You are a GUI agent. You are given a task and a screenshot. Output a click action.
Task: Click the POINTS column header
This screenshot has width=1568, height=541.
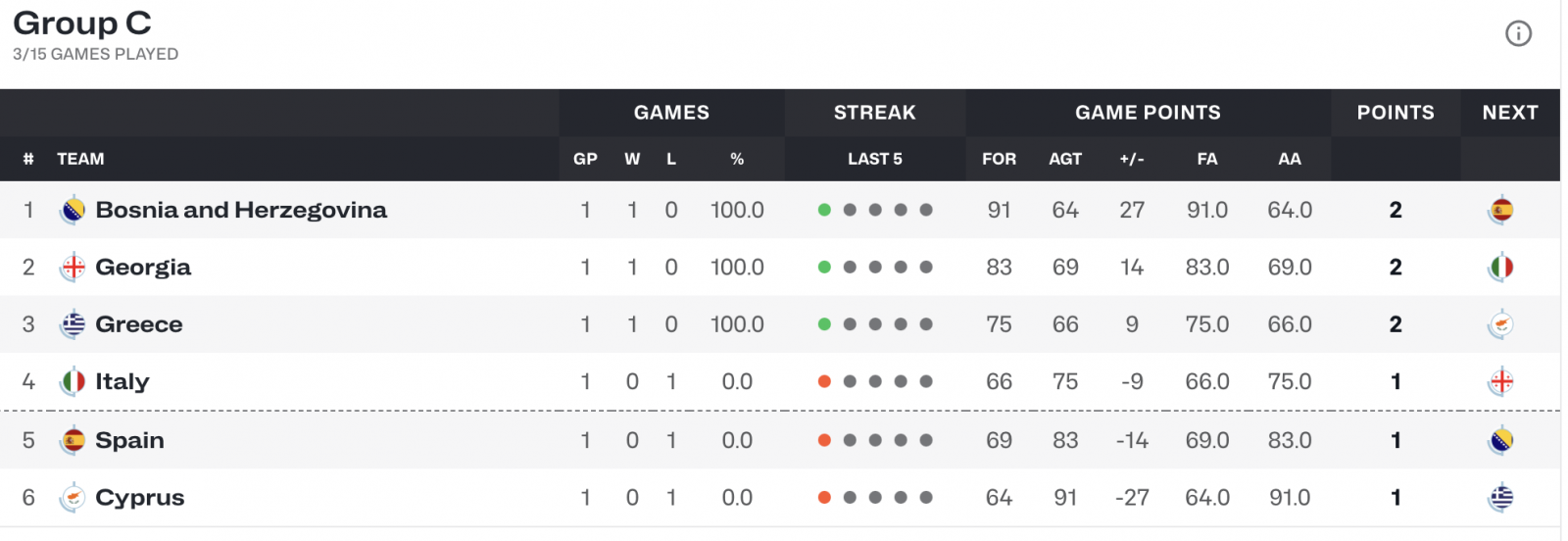(x=1396, y=113)
